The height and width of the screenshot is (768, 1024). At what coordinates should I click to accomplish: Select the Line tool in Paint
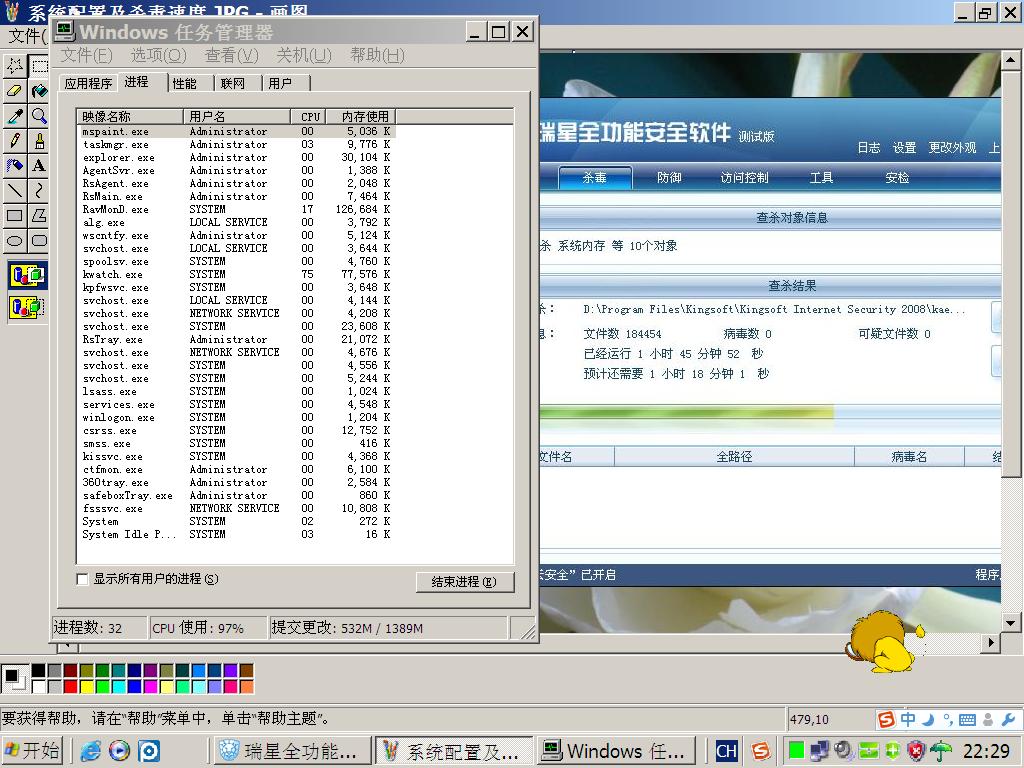click(x=15, y=190)
